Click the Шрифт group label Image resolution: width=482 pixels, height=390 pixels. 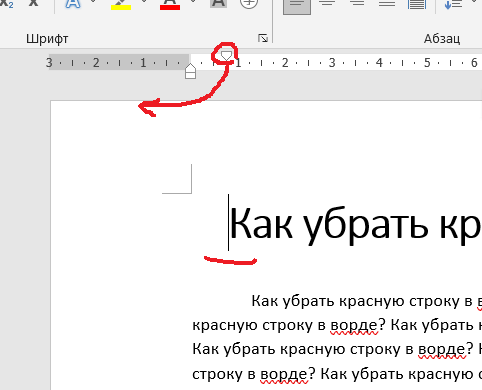[x=47, y=39]
